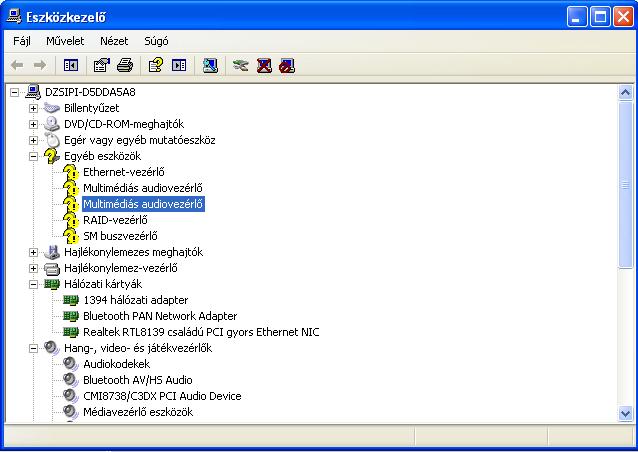Select the highlighted Multimédiás audiovezérlő entry

tap(143, 204)
